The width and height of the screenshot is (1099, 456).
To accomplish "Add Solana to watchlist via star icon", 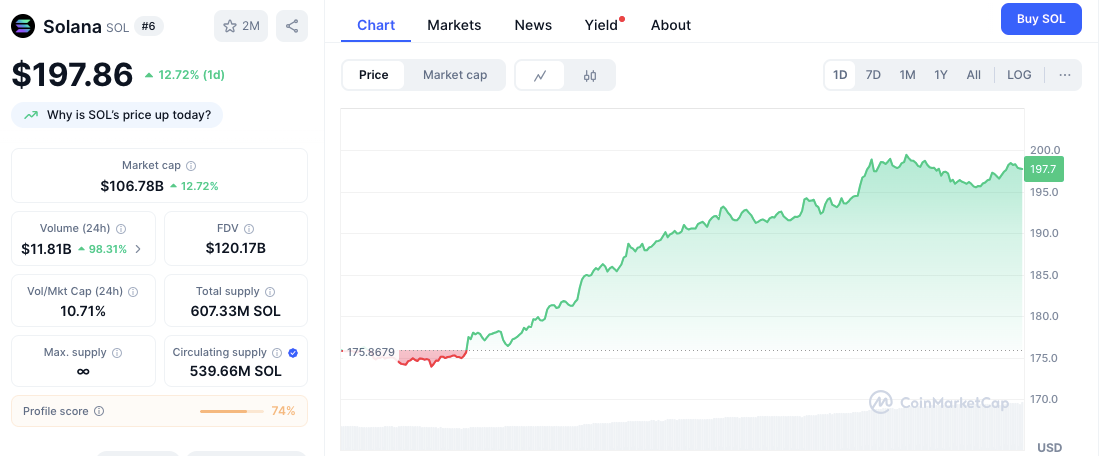I will (x=230, y=27).
